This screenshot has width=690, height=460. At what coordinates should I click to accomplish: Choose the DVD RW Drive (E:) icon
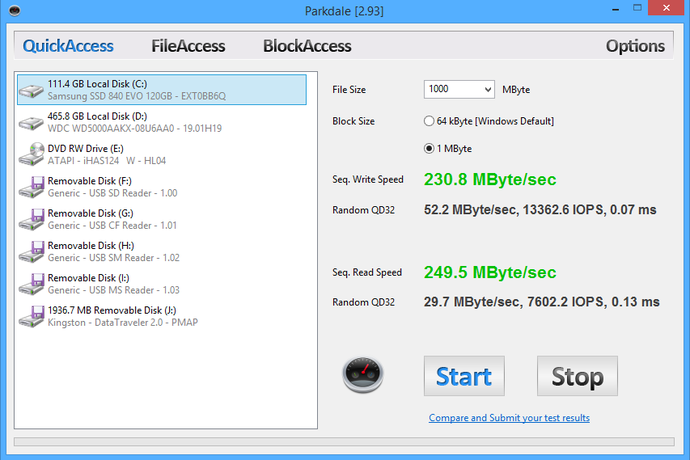(32, 154)
